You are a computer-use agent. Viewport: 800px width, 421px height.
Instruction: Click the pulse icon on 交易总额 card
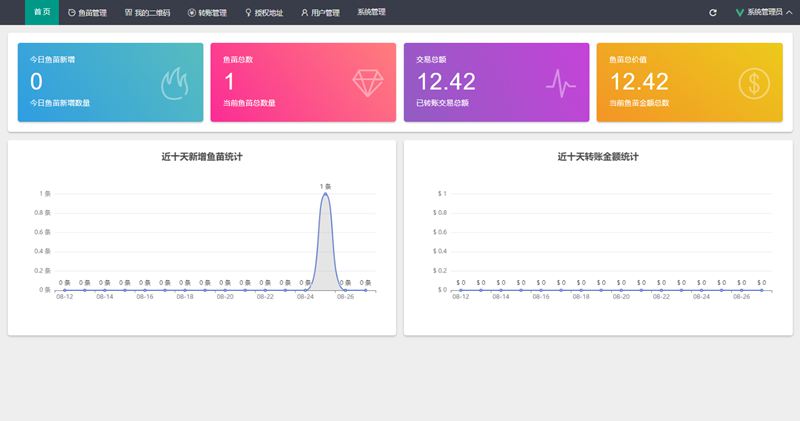(561, 83)
